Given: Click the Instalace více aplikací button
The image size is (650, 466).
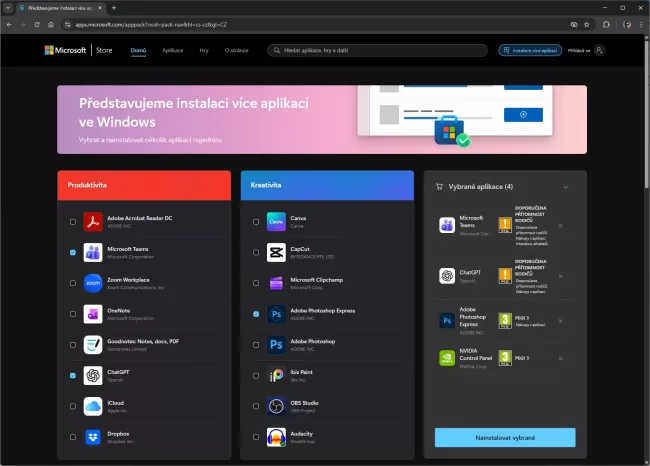Looking at the screenshot, I should 530,50.
